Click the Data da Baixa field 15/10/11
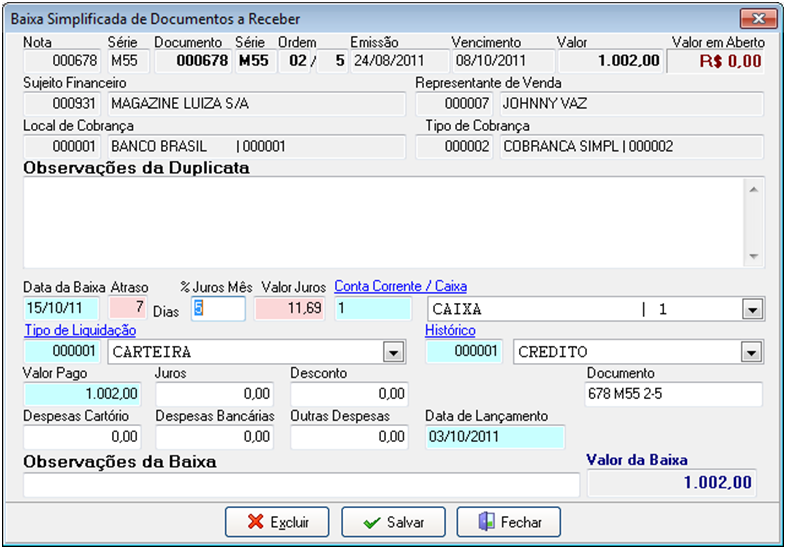Viewport: 787px width, 550px height. coord(61,308)
